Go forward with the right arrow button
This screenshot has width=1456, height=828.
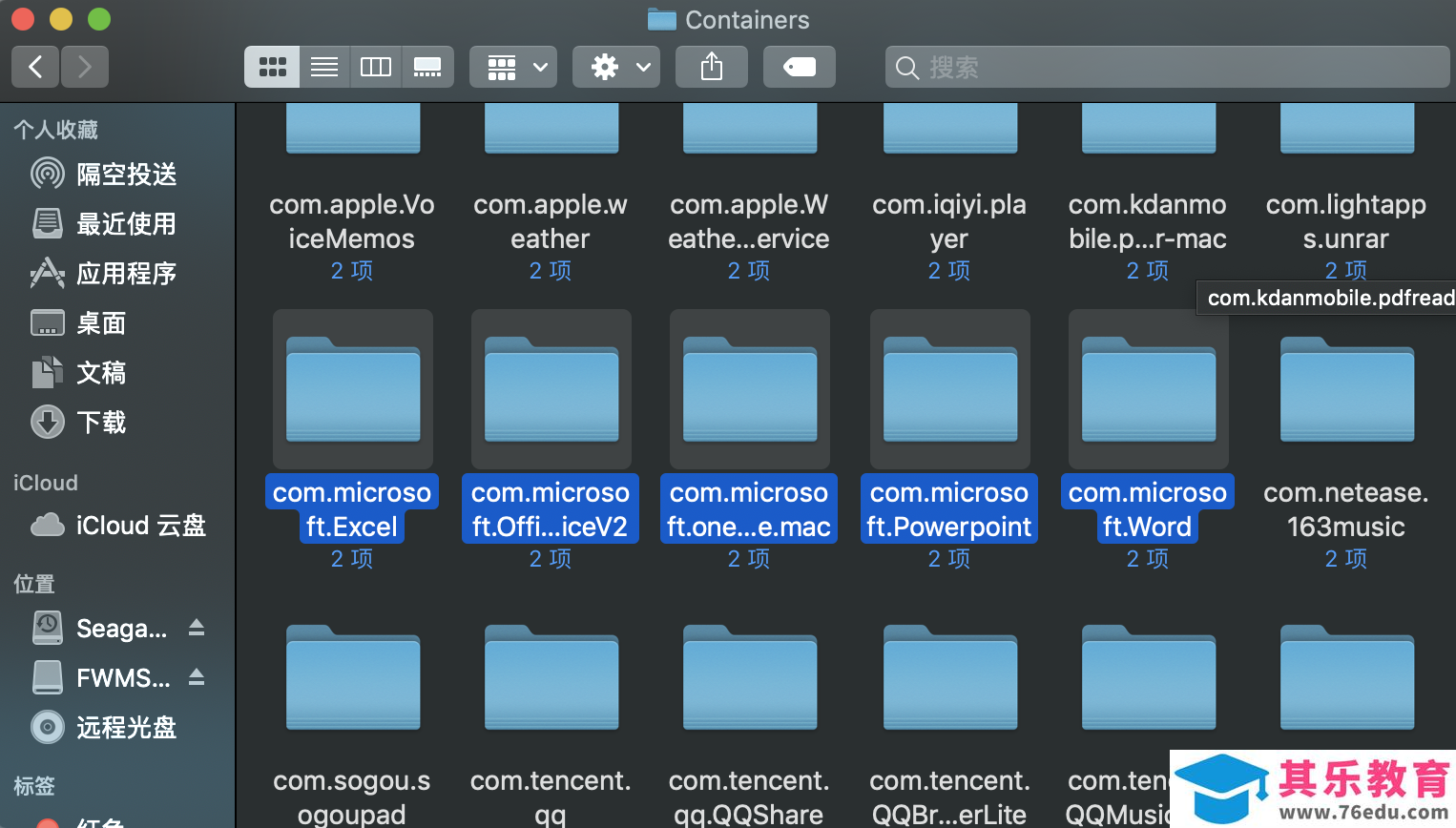pyautogui.click(x=85, y=67)
